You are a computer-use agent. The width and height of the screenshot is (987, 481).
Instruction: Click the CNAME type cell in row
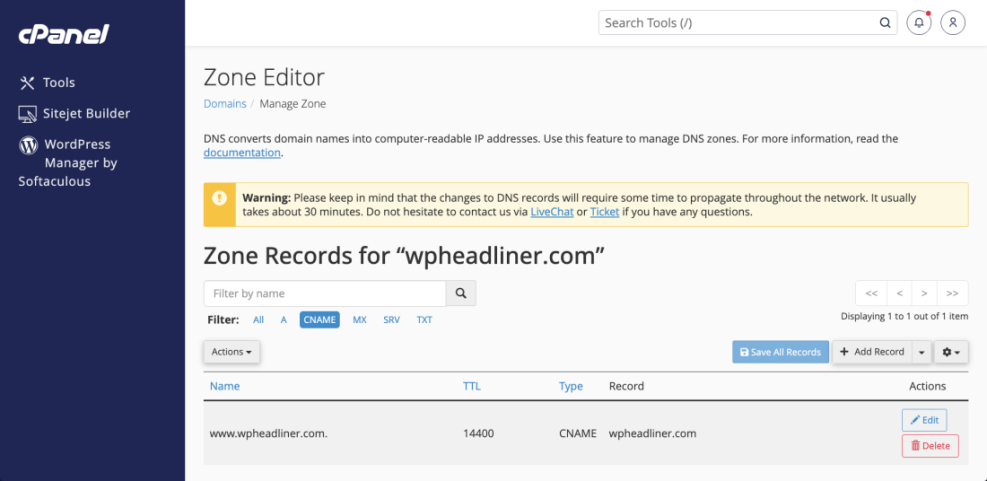[x=577, y=433]
